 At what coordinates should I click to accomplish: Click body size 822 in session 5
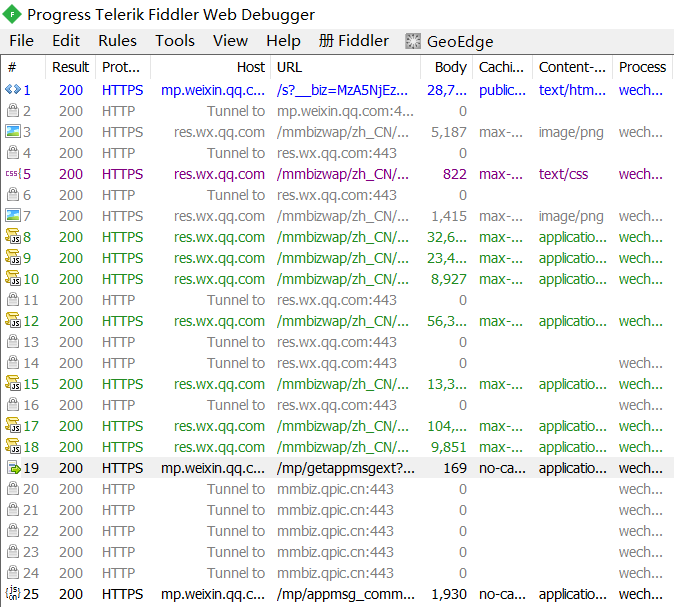pos(455,174)
